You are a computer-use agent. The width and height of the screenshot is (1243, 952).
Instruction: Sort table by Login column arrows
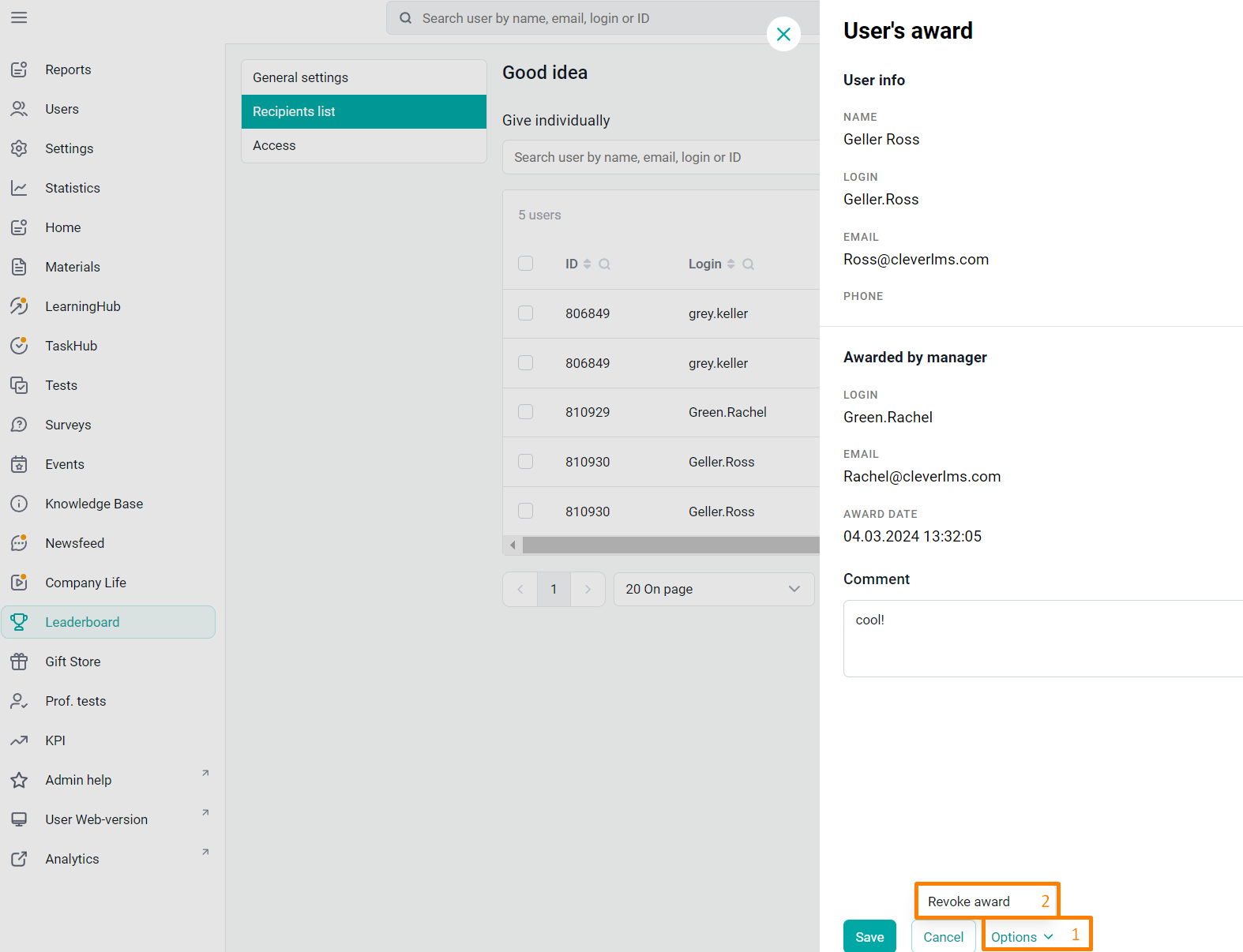730,264
